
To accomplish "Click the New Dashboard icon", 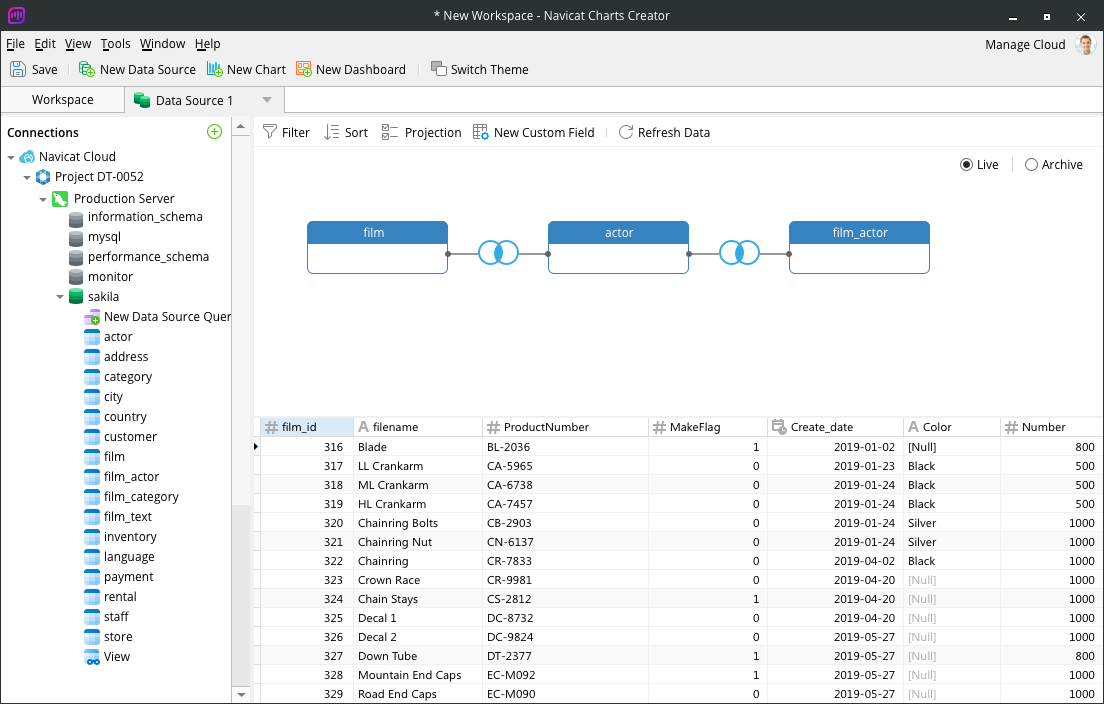I will (303, 69).
